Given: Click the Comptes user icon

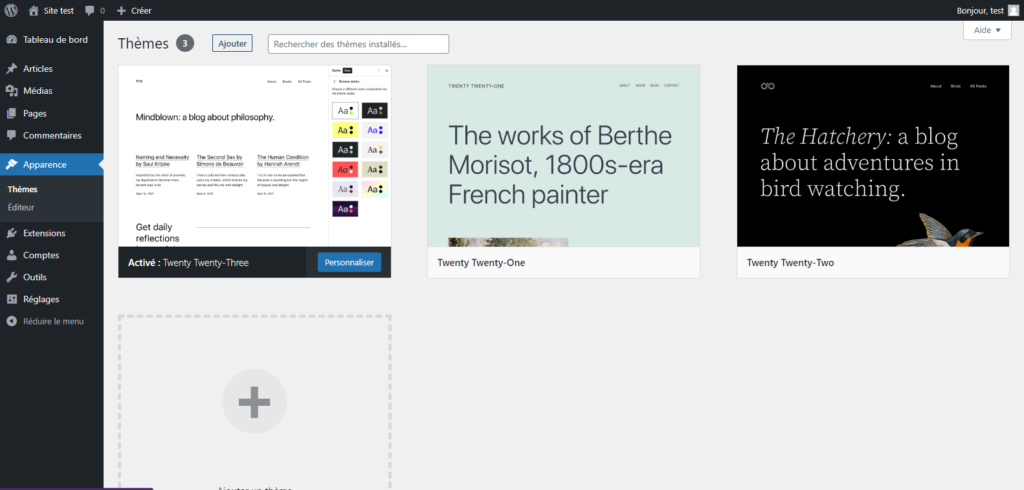Looking at the screenshot, I should [11, 255].
